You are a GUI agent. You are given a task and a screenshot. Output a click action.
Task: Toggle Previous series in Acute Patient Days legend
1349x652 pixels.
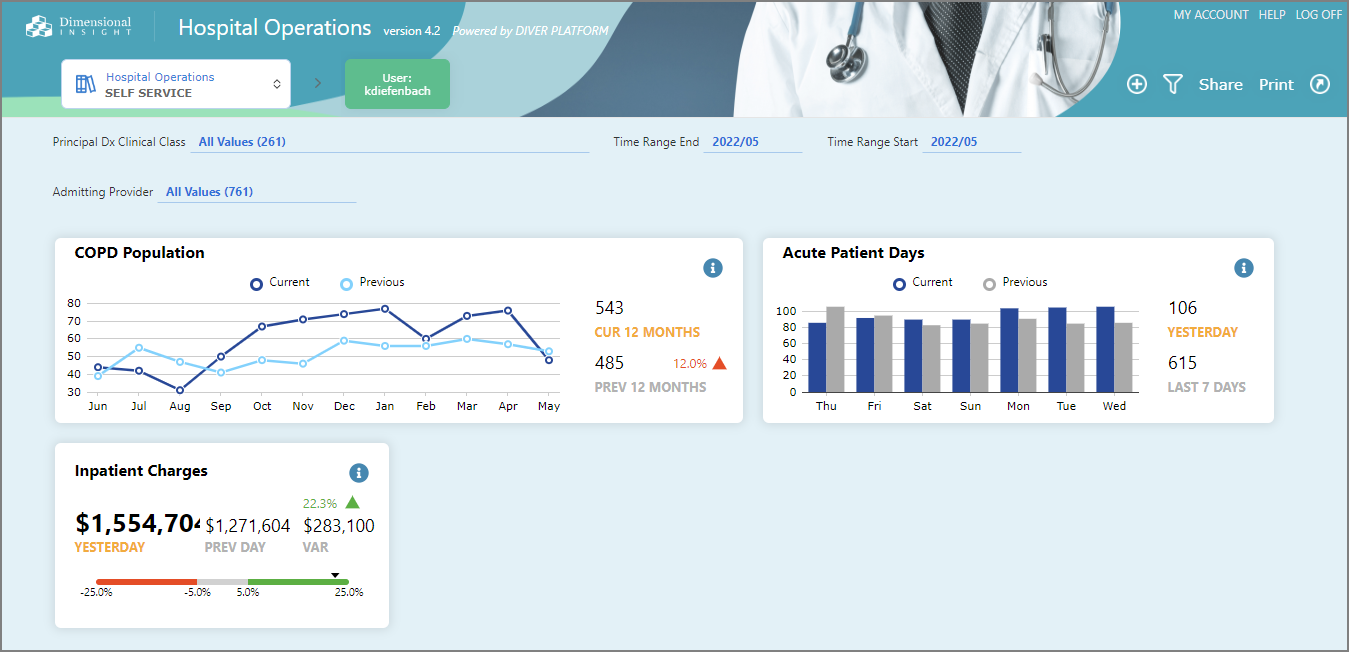[1015, 283]
